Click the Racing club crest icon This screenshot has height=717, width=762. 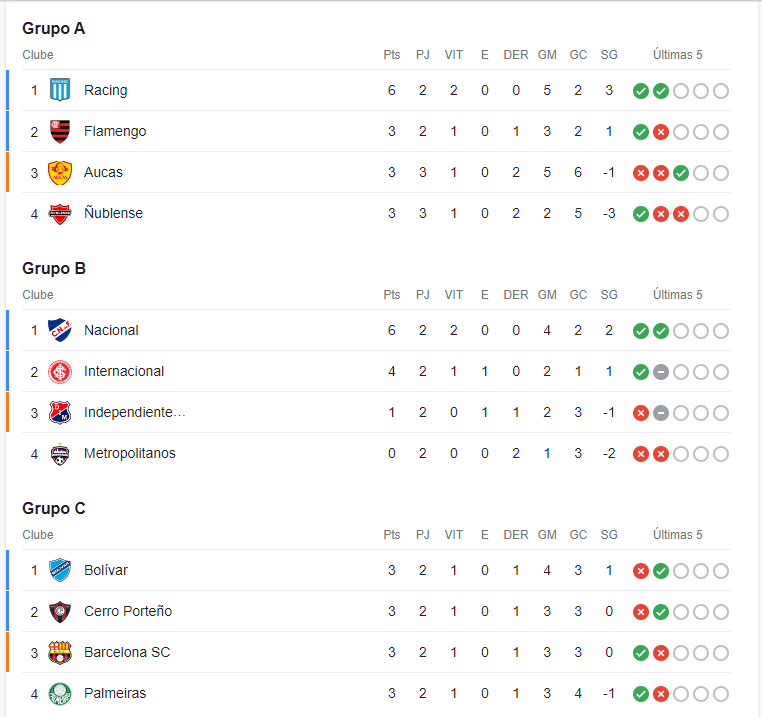click(x=60, y=90)
